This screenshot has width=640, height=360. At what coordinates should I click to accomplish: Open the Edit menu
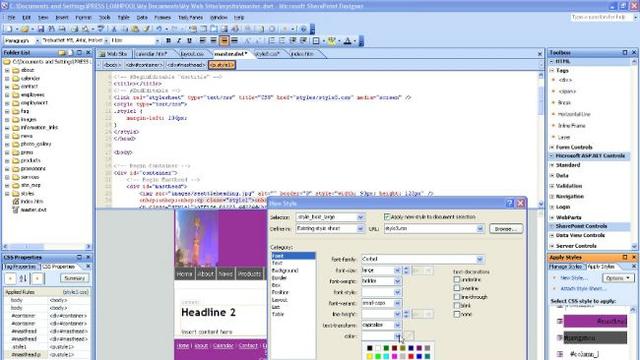pyautogui.click(x=27, y=18)
